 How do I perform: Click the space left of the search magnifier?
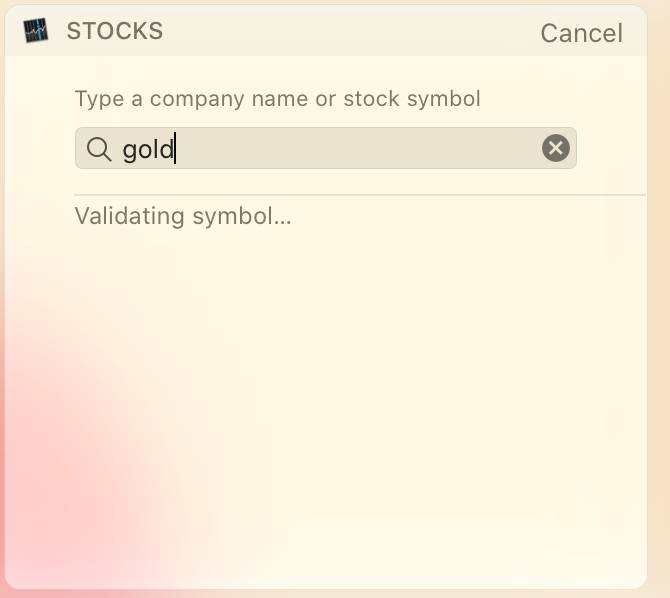click(x=80, y=148)
